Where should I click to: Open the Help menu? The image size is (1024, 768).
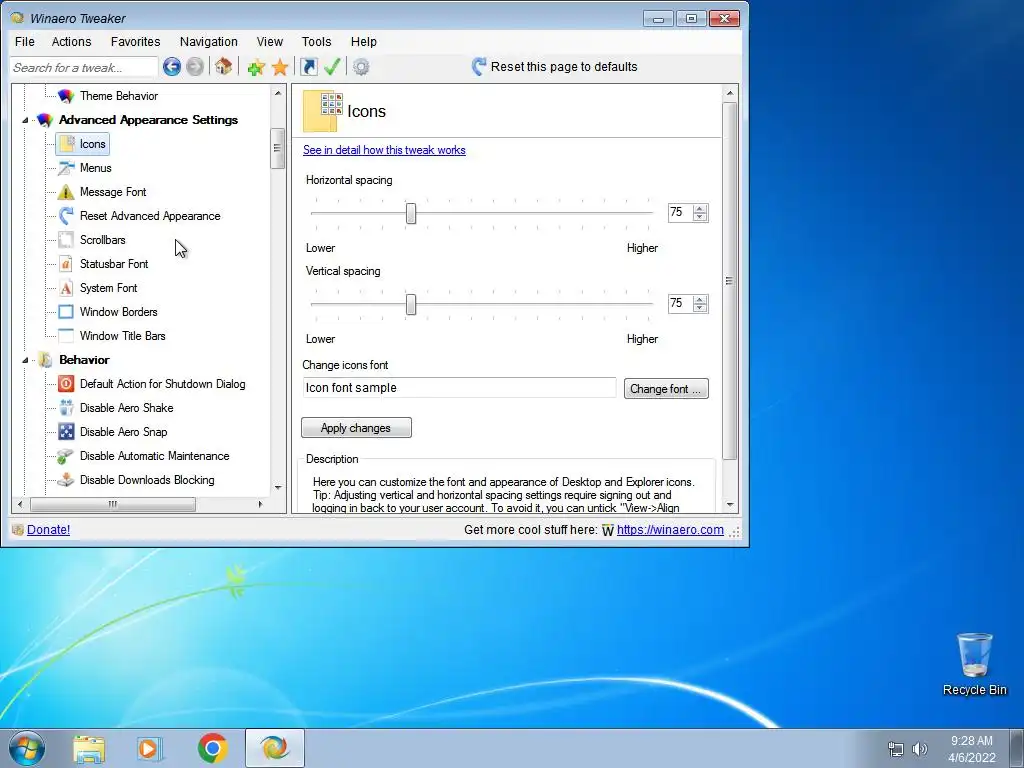(x=364, y=42)
